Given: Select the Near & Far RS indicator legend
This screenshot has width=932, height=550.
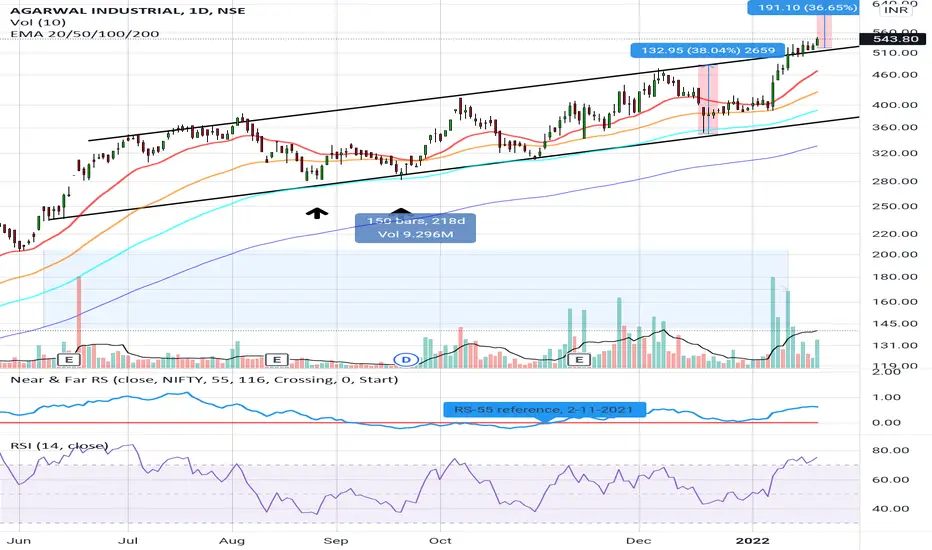Looking at the screenshot, I should pyautogui.click(x=204, y=379).
